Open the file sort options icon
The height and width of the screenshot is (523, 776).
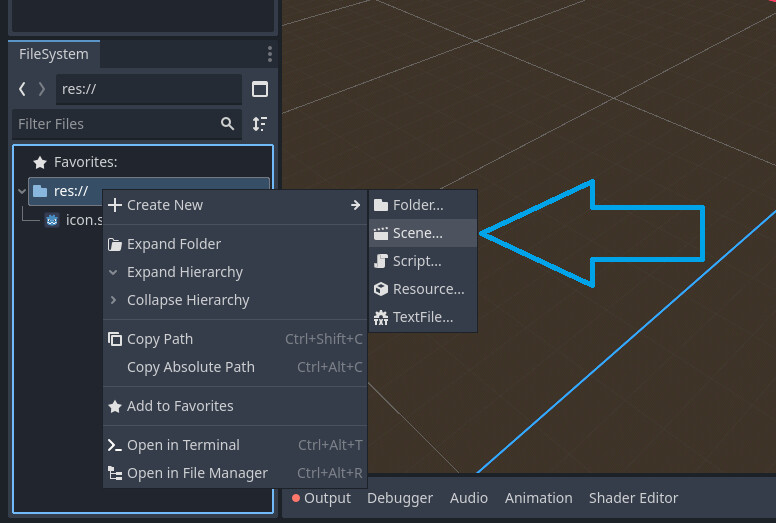260,124
